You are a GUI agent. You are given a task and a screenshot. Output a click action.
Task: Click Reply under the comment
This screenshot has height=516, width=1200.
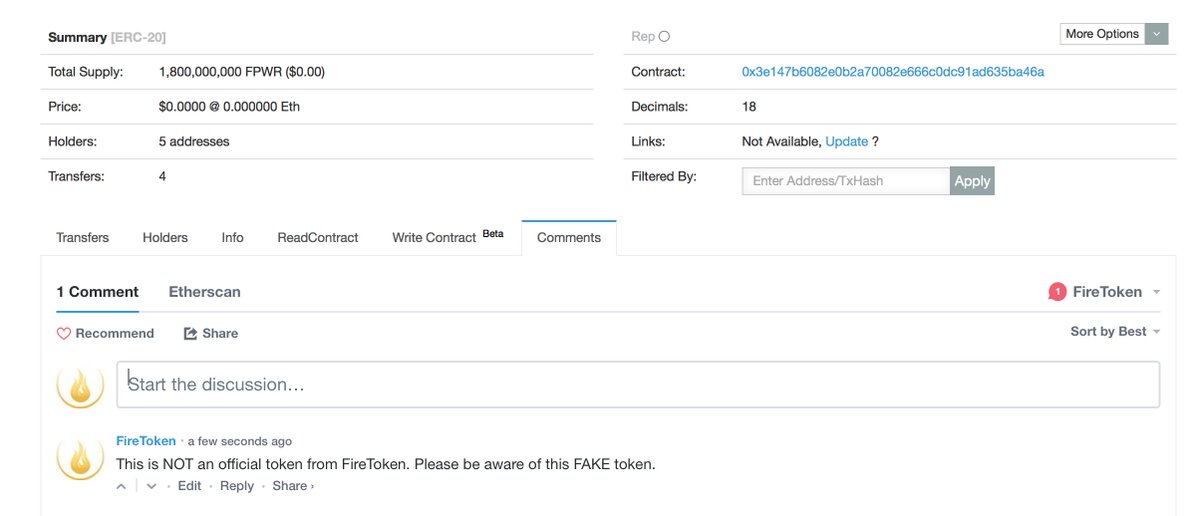coord(237,486)
